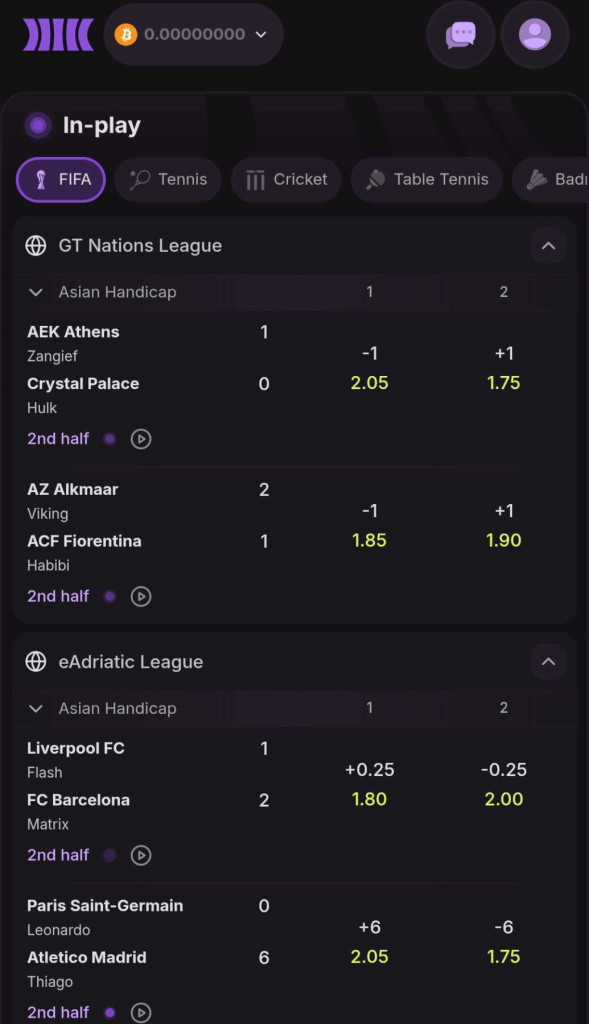Open the chat bubbles icon

point(460,35)
